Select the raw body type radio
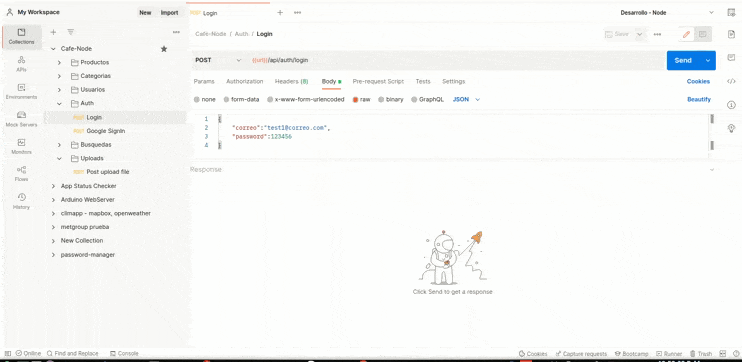The height and width of the screenshot is (362, 742). 355,99
